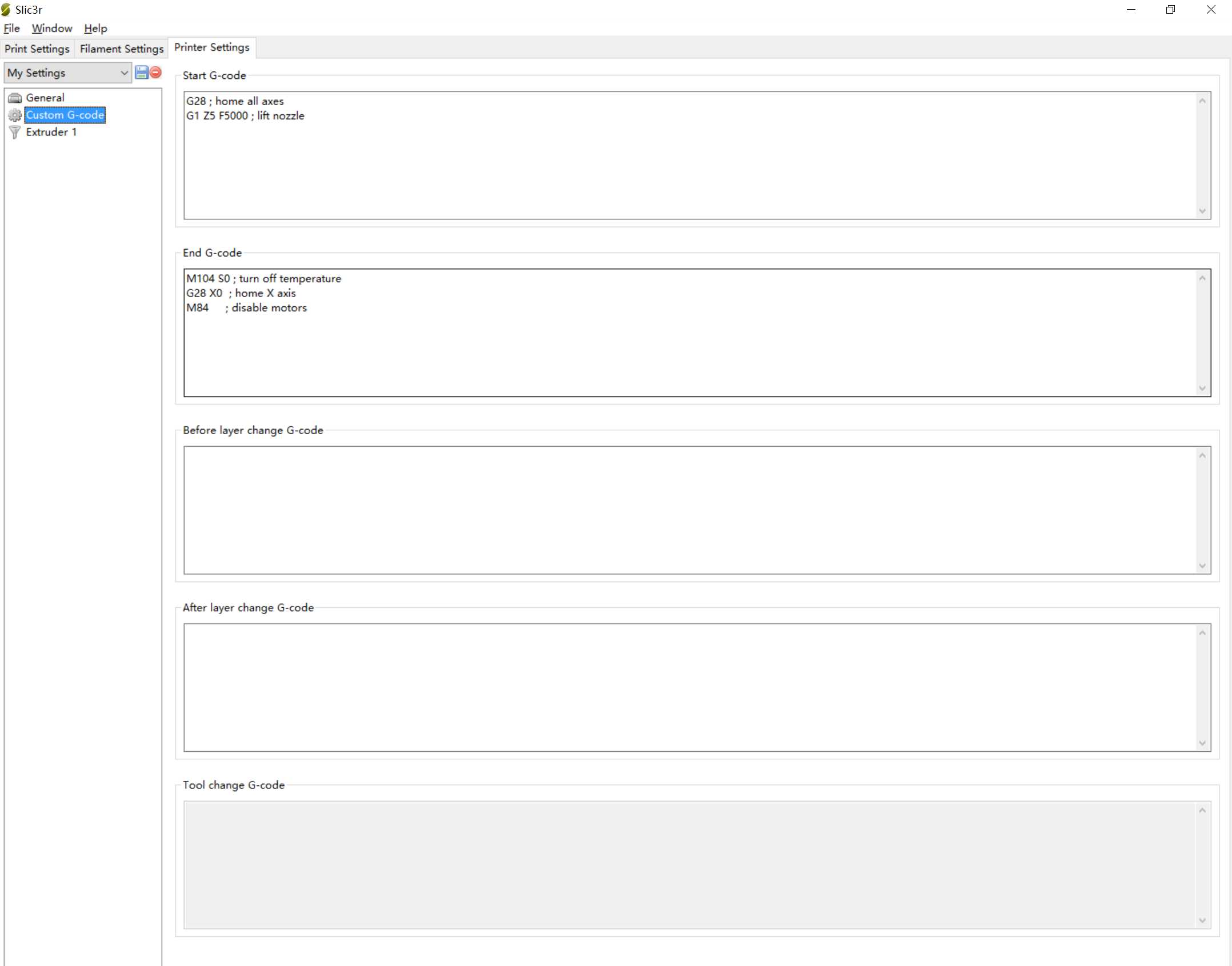
Task: Click the red delete preset icon
Action: (155, 73)
